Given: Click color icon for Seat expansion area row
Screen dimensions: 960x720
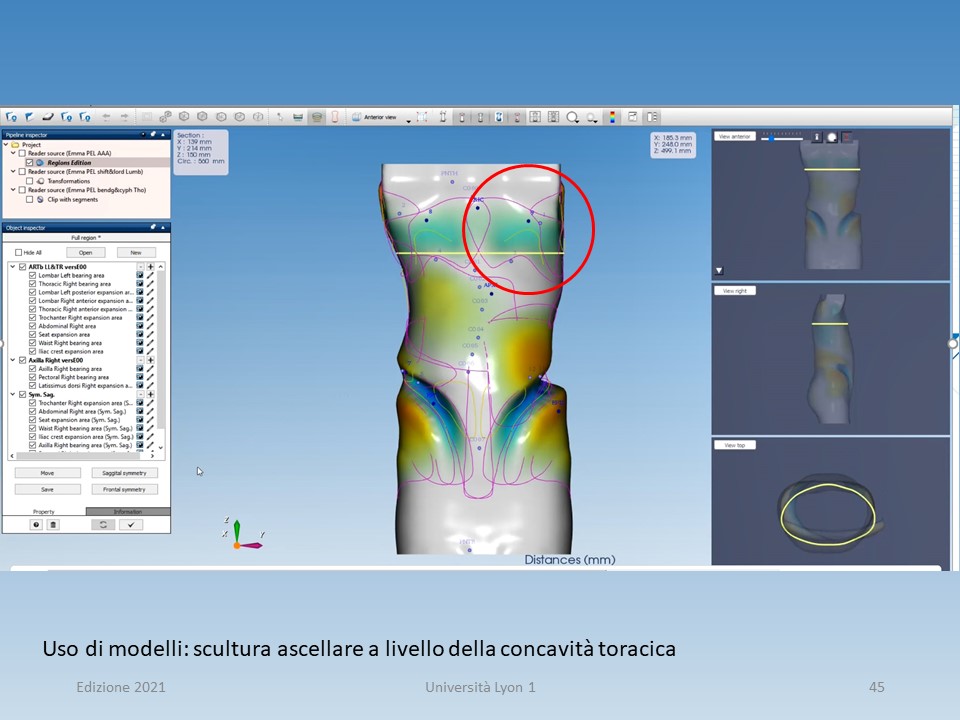Looking at the screenshot, I should [140, 335].
